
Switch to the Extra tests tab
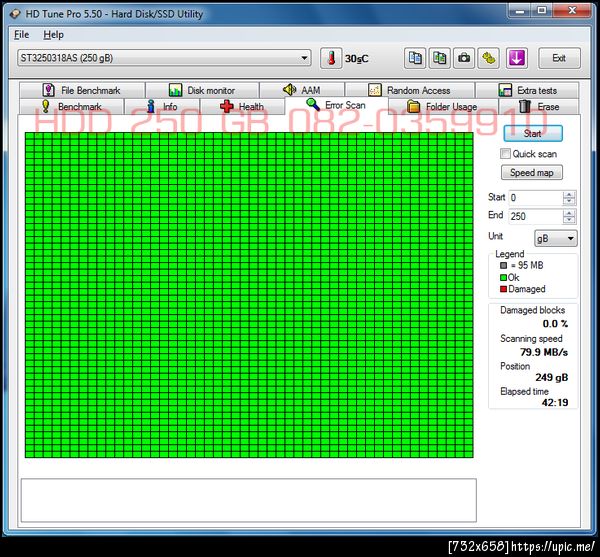click(527, 90)
